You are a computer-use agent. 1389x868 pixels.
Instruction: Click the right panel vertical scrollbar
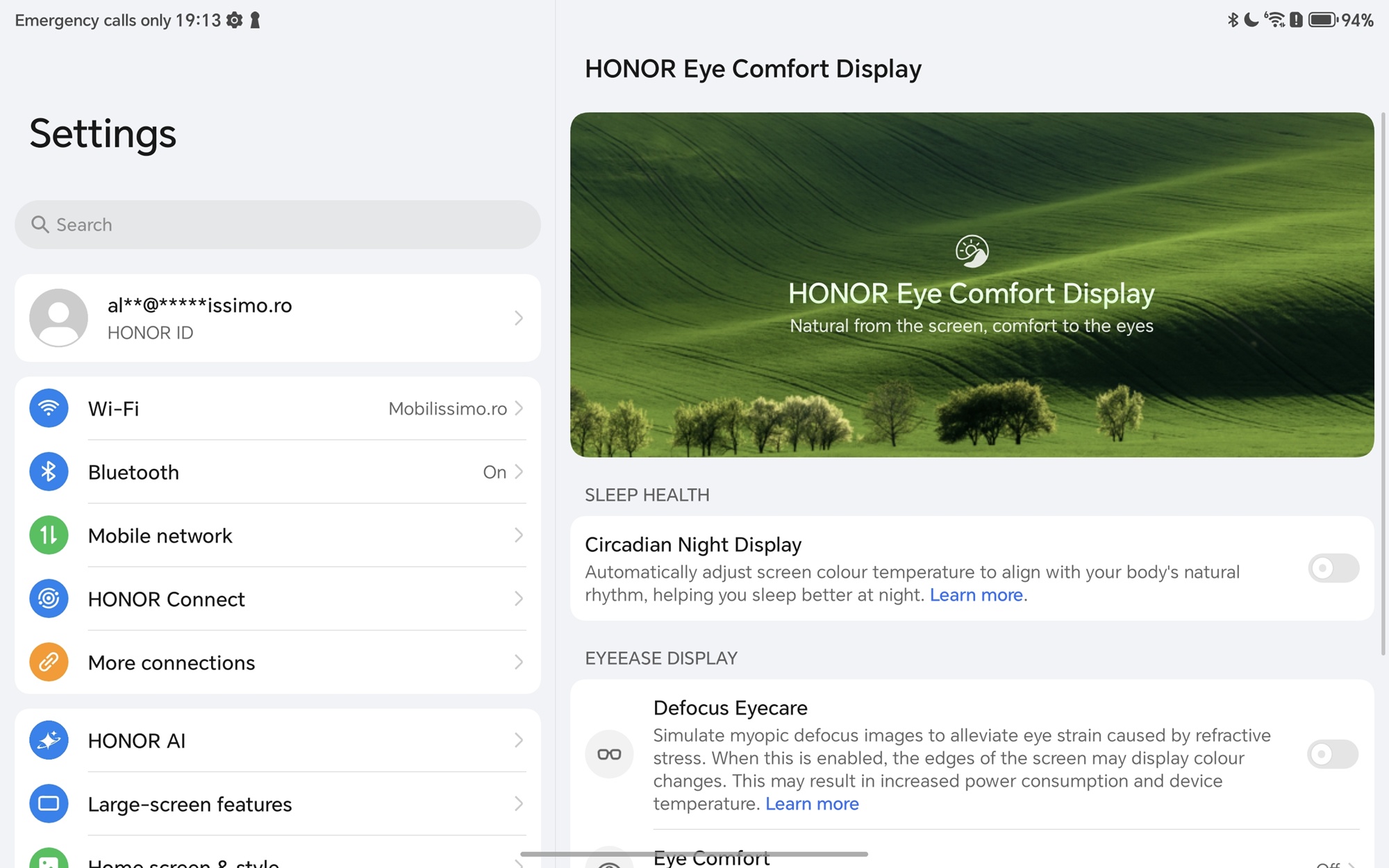click(1383, 382)
